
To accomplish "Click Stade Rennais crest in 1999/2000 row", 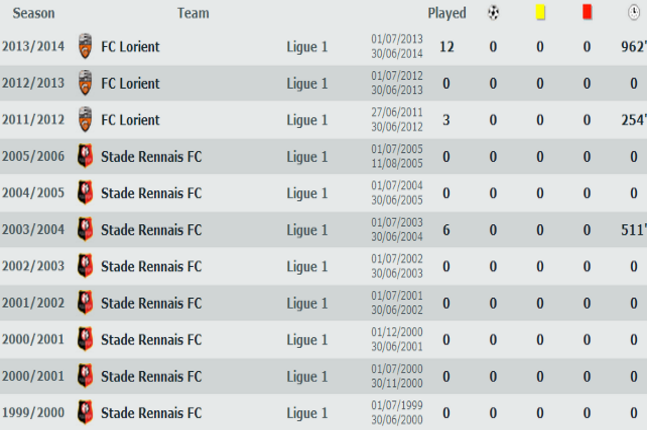I will (85, 412).
